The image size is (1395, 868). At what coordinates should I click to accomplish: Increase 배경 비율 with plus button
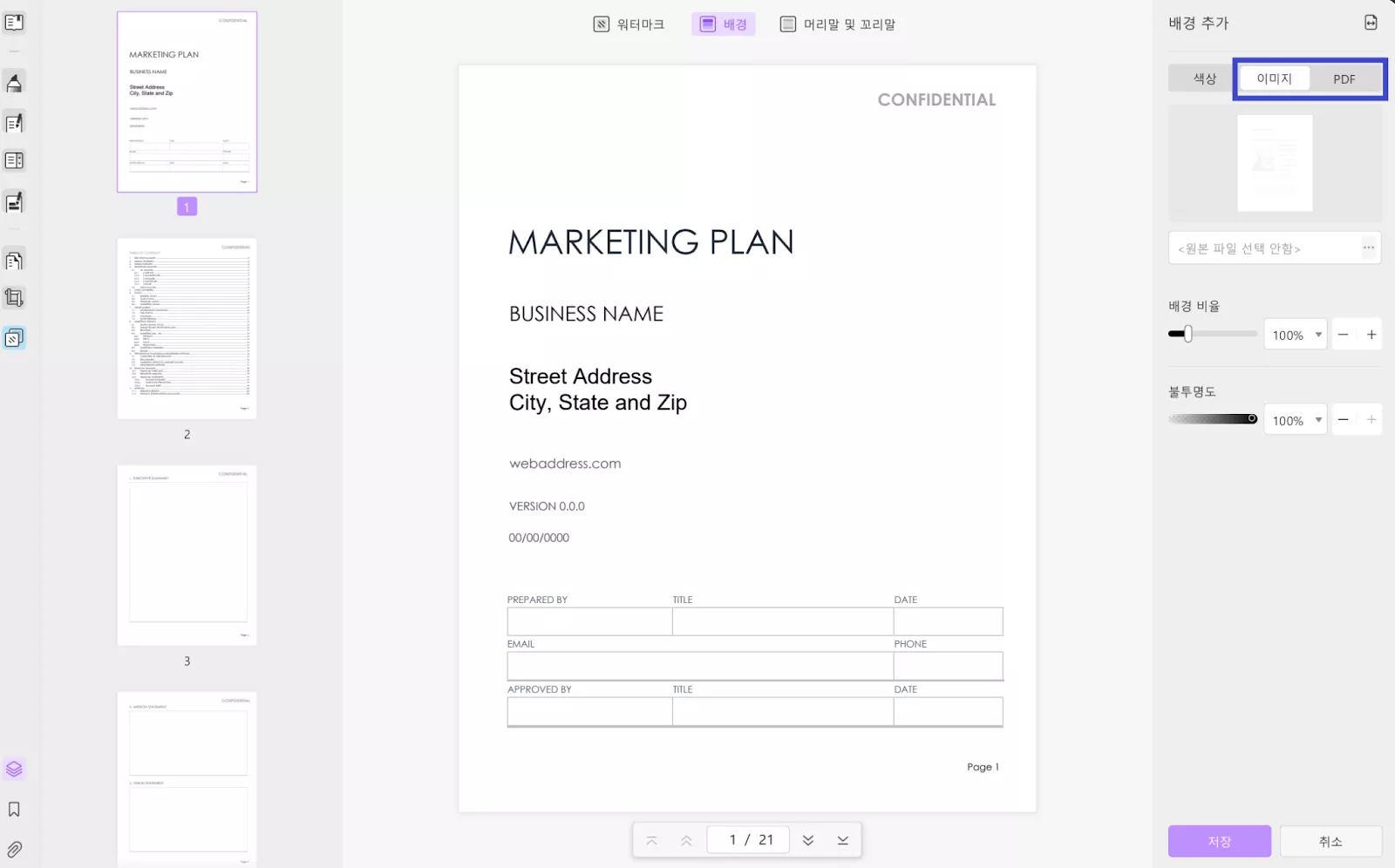[1371, 335]
